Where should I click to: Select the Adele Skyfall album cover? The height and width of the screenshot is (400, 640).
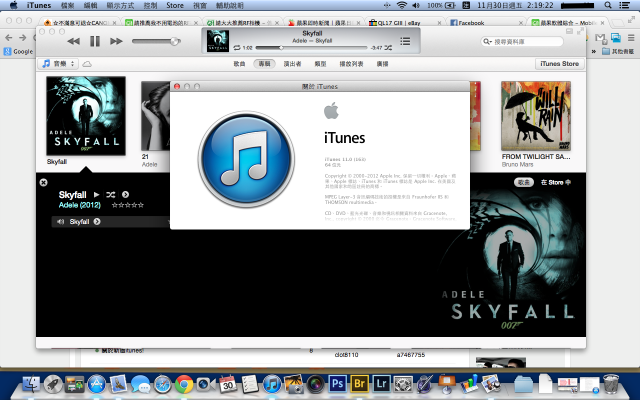86,116
